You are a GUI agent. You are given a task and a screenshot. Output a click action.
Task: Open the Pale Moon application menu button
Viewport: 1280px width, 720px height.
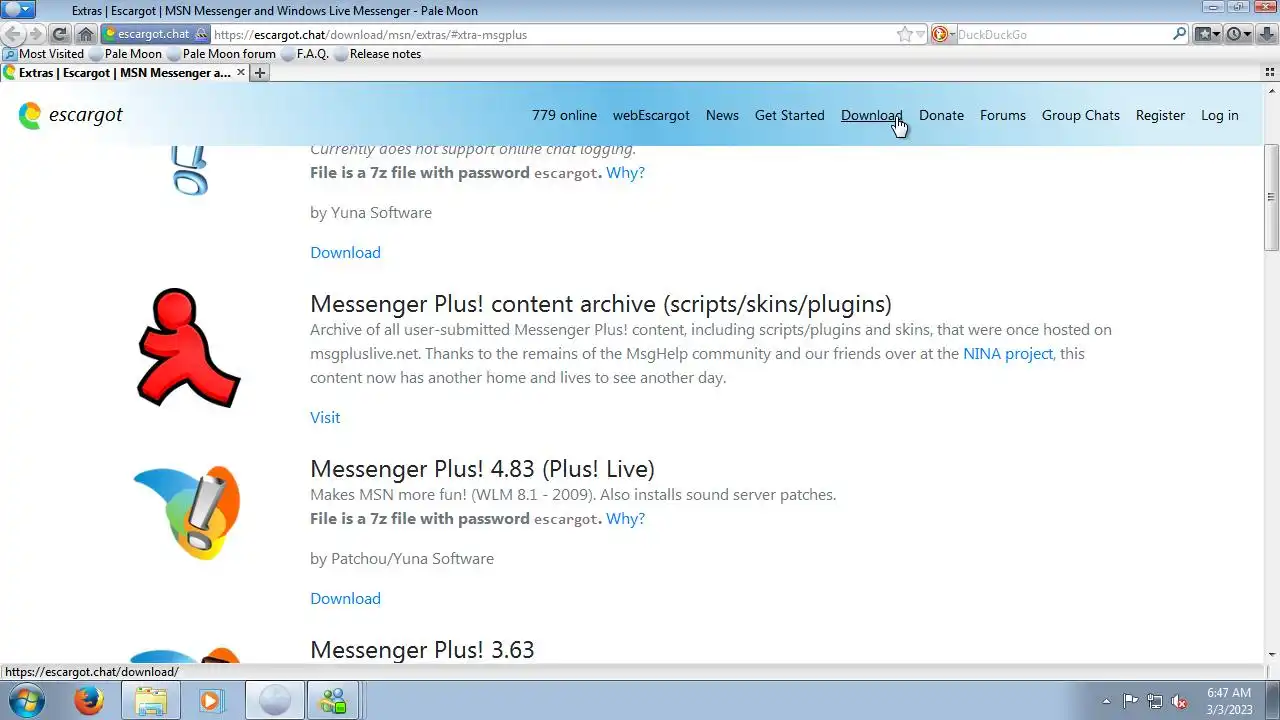click(x=20, y=10)
